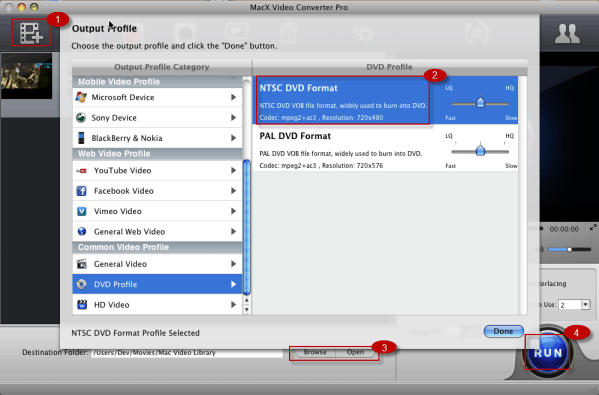Click the Browse destination folder button
Image resolution: width=599 pixels, height=395 pixels.
314,352
